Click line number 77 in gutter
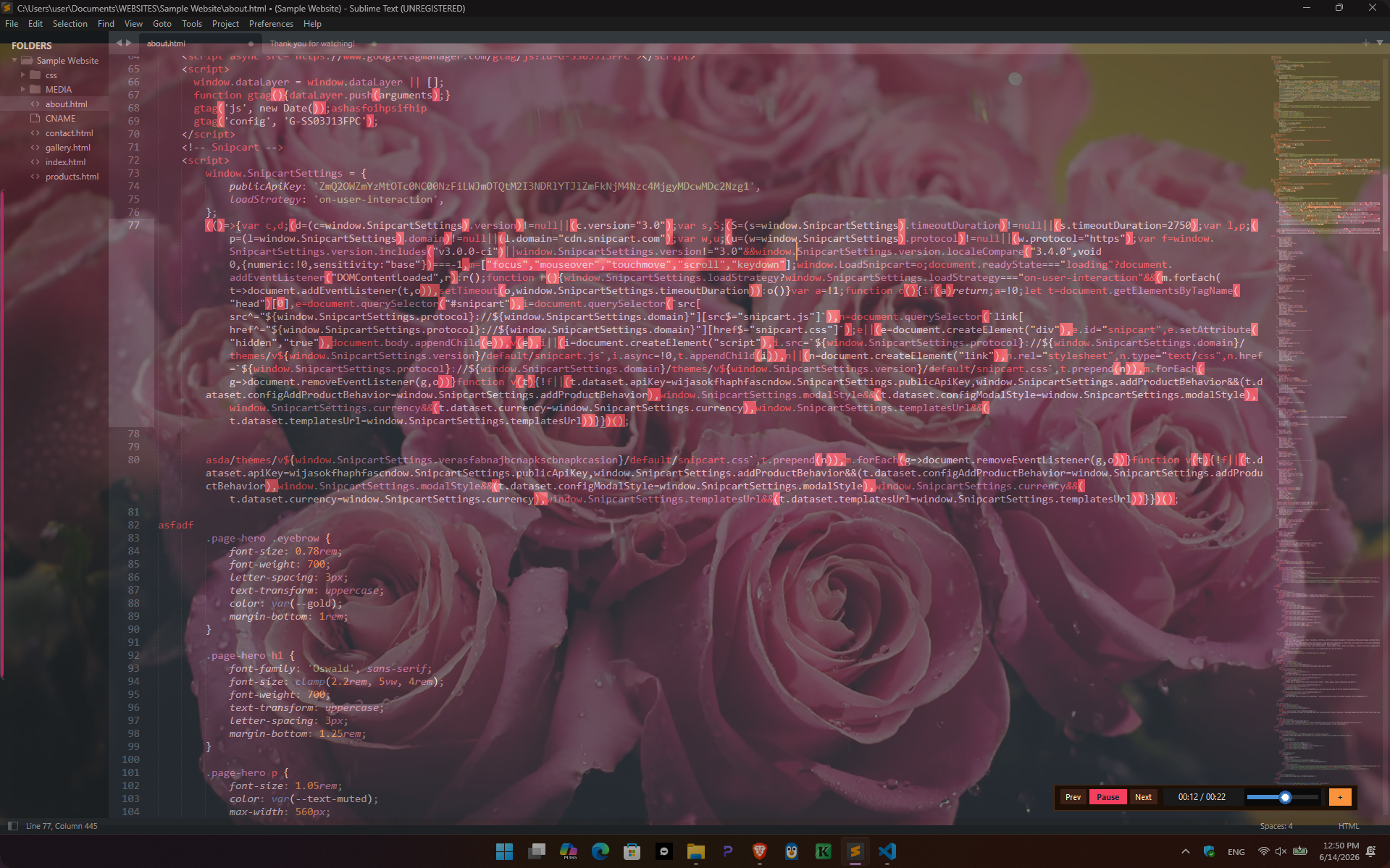Image resolution: width=1390 pixels, height=868 pixels. (133, 225)
